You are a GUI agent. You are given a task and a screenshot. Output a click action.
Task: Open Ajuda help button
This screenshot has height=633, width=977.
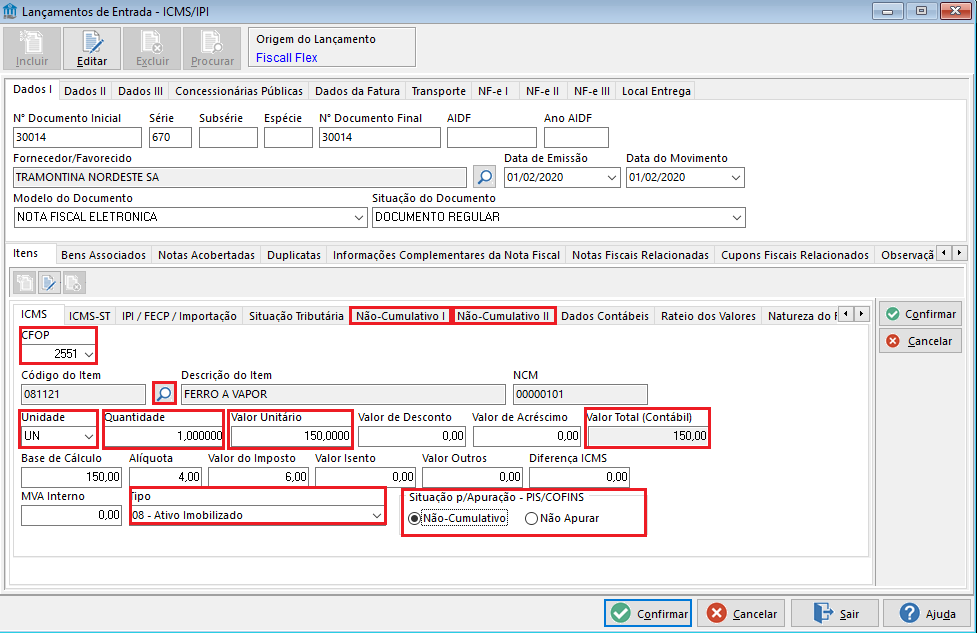927,614
